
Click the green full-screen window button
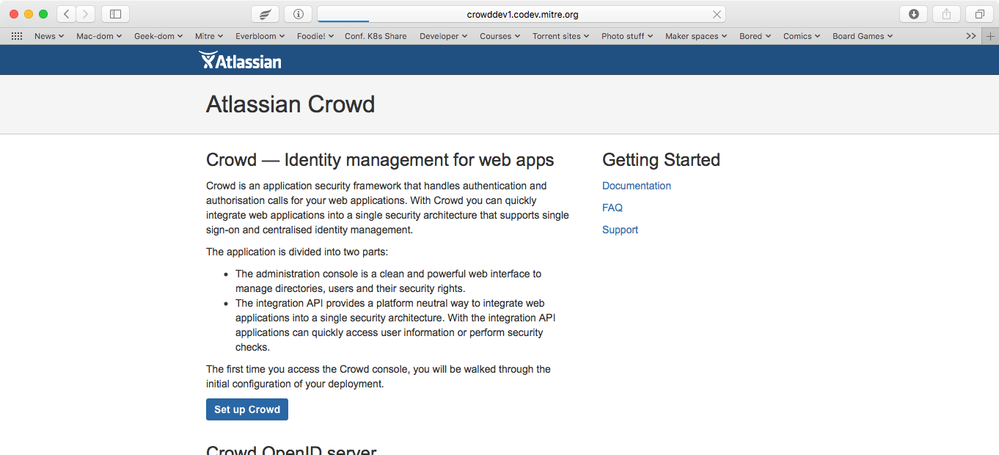coord(43,14)
